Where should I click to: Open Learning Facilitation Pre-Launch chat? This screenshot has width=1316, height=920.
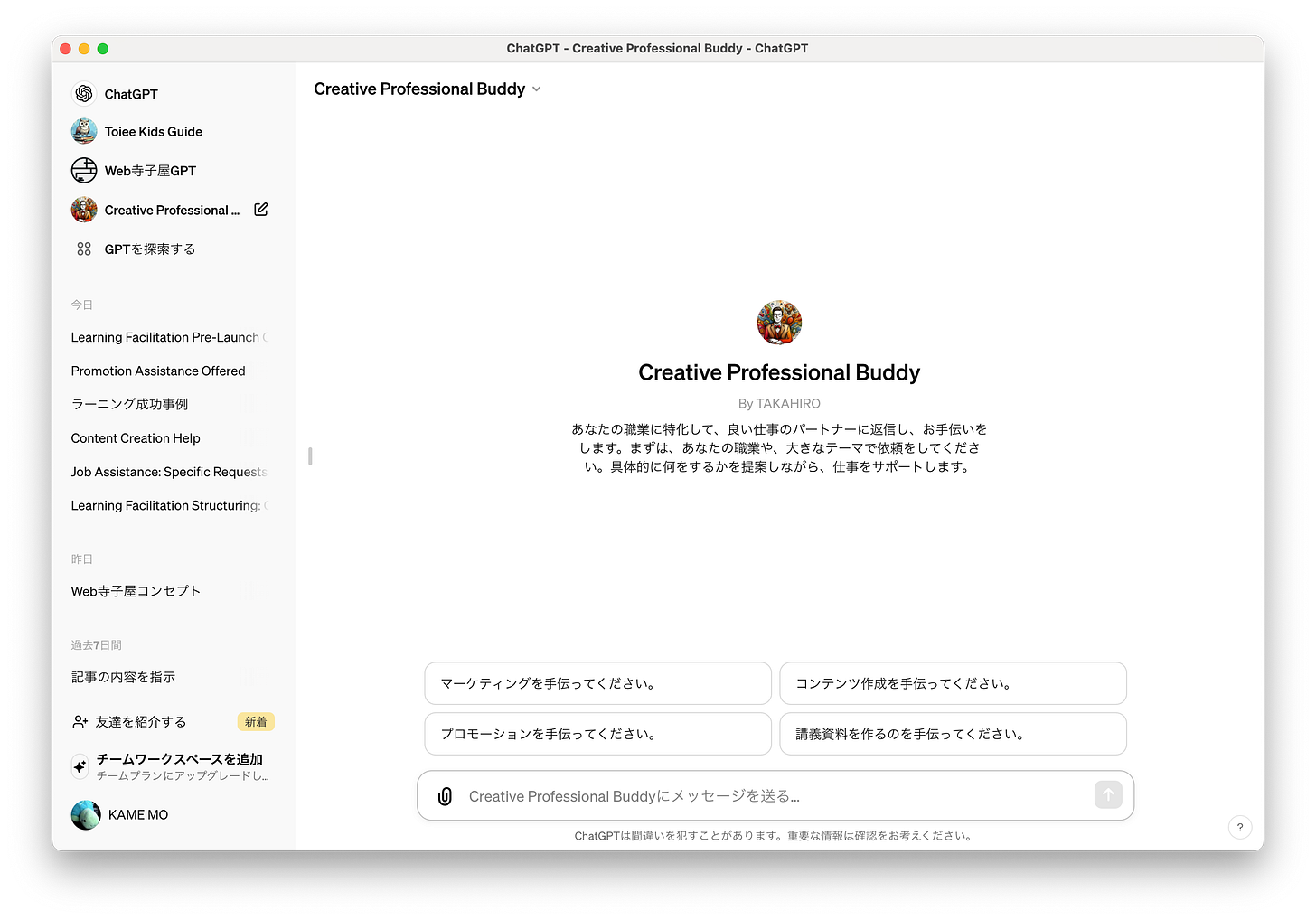(170, 337)
